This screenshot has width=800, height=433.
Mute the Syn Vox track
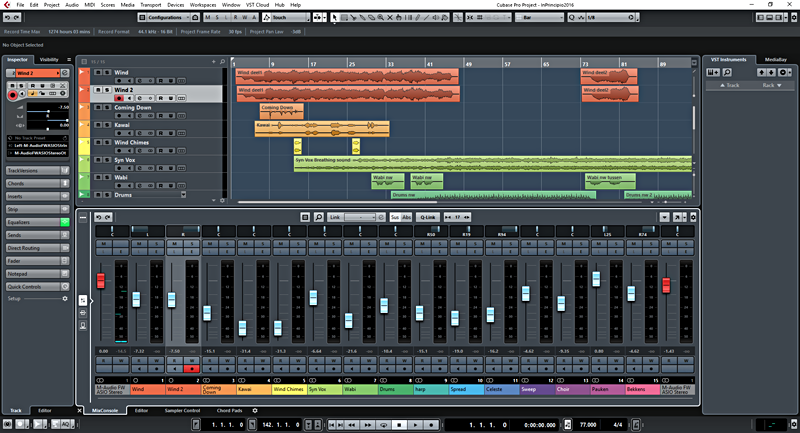click(x=98, y=160)
